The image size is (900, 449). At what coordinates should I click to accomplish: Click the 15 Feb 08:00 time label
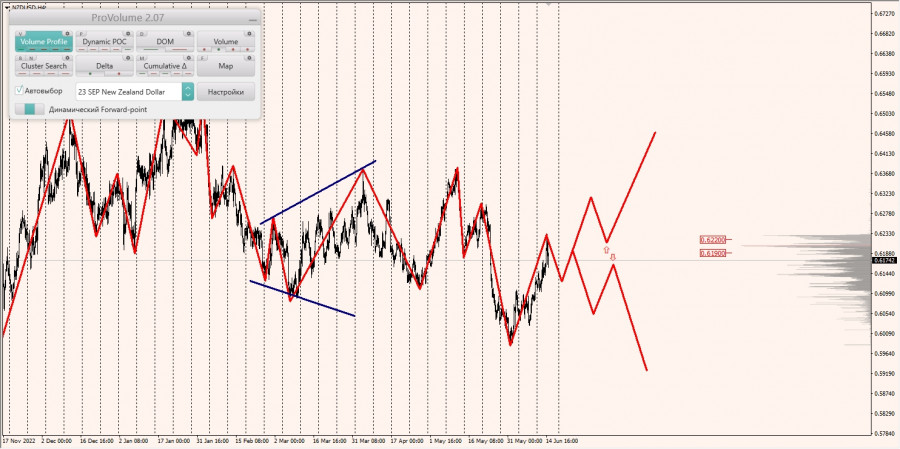[251, 441]
